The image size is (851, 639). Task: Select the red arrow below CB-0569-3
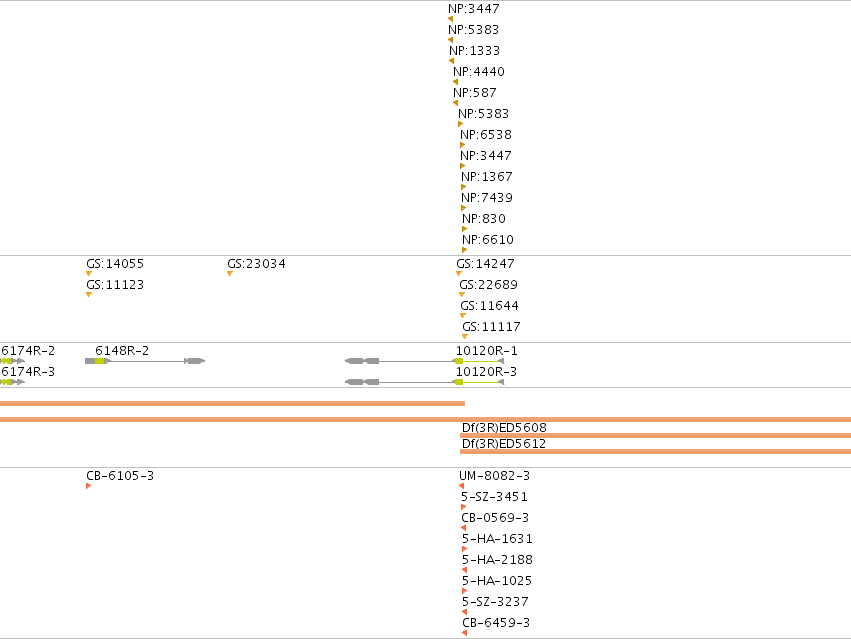[463, 528]
